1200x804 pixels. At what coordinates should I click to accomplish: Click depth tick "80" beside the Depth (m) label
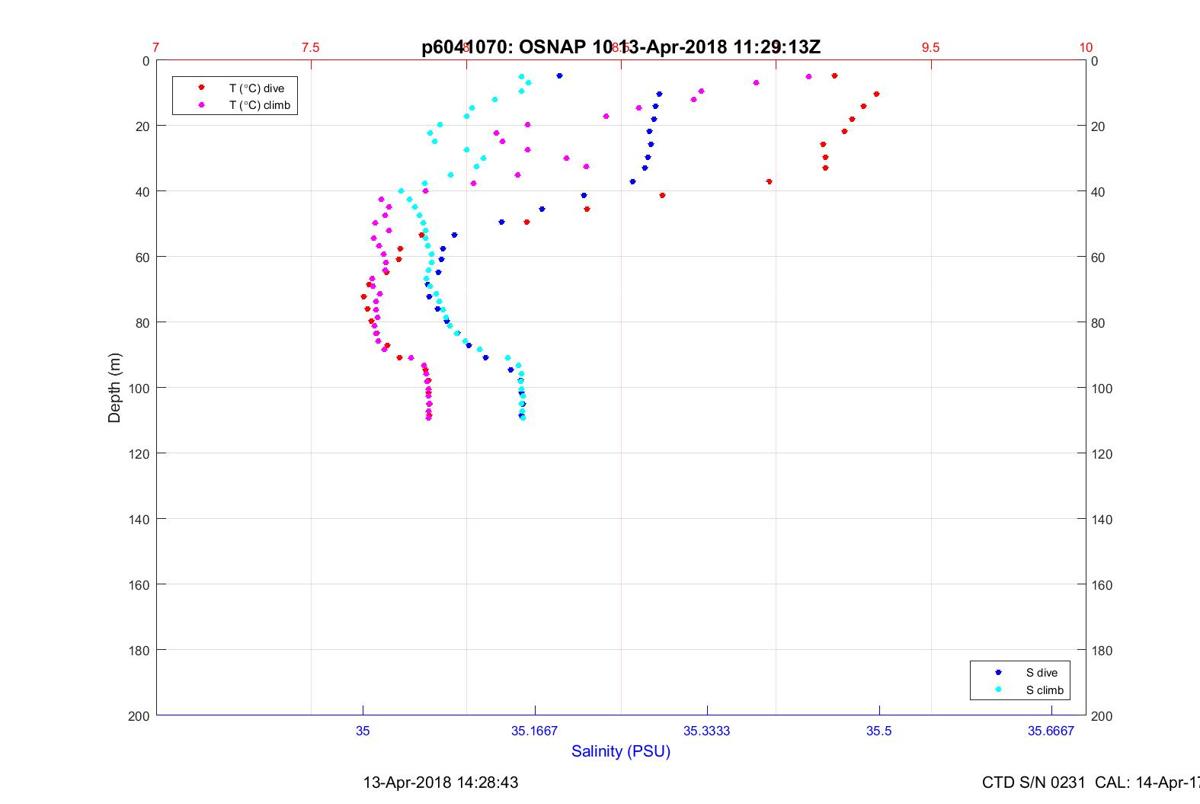coord(142,323)
